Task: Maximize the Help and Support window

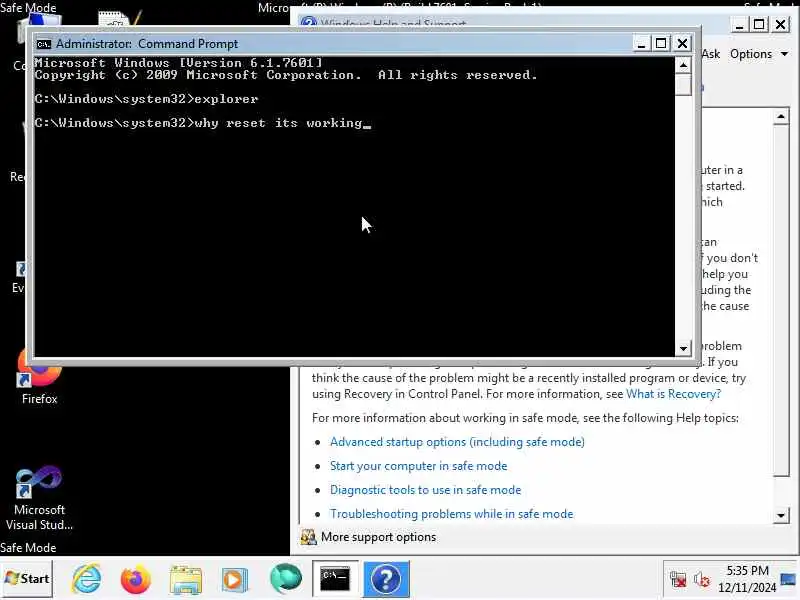Action: click(759, 24)
